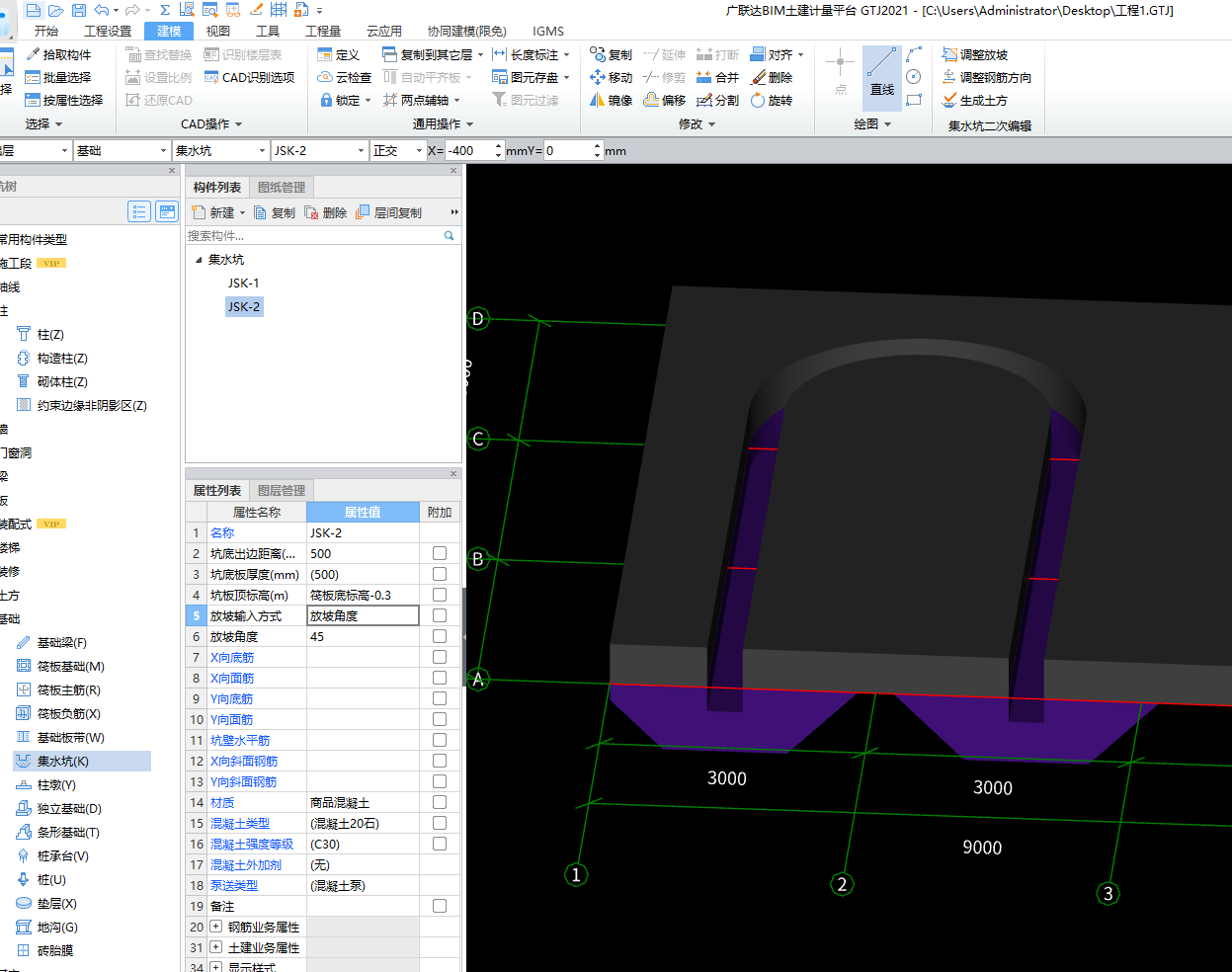Image resolution: width=1232 pixels, height=972 pixels.
Task: Expand 钢筋业务属性 property group
Action: [x=215, y=927]
